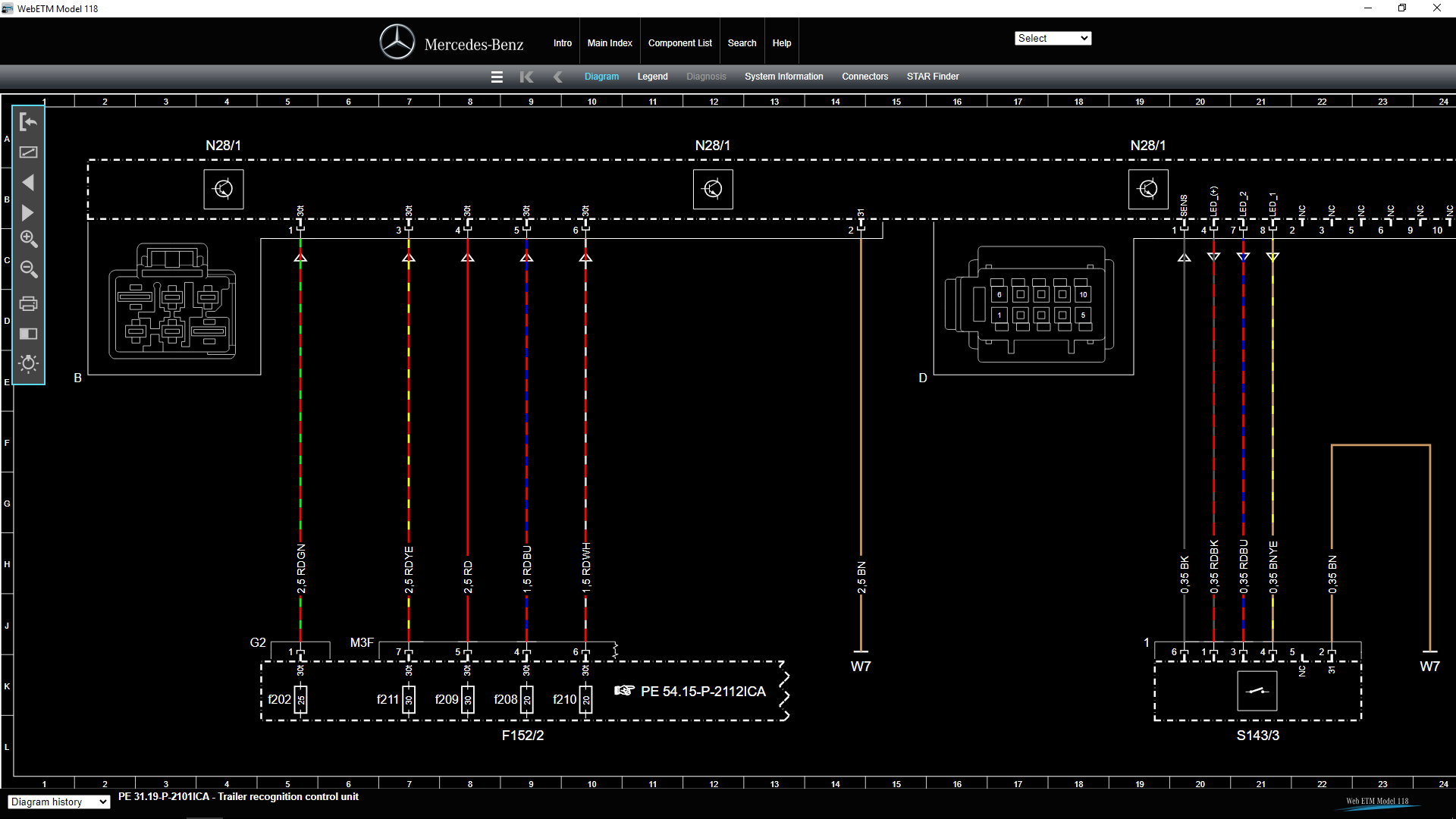Open the Legend tab
The width and height of the screenshot is (1456, 819).
(652, 77)
